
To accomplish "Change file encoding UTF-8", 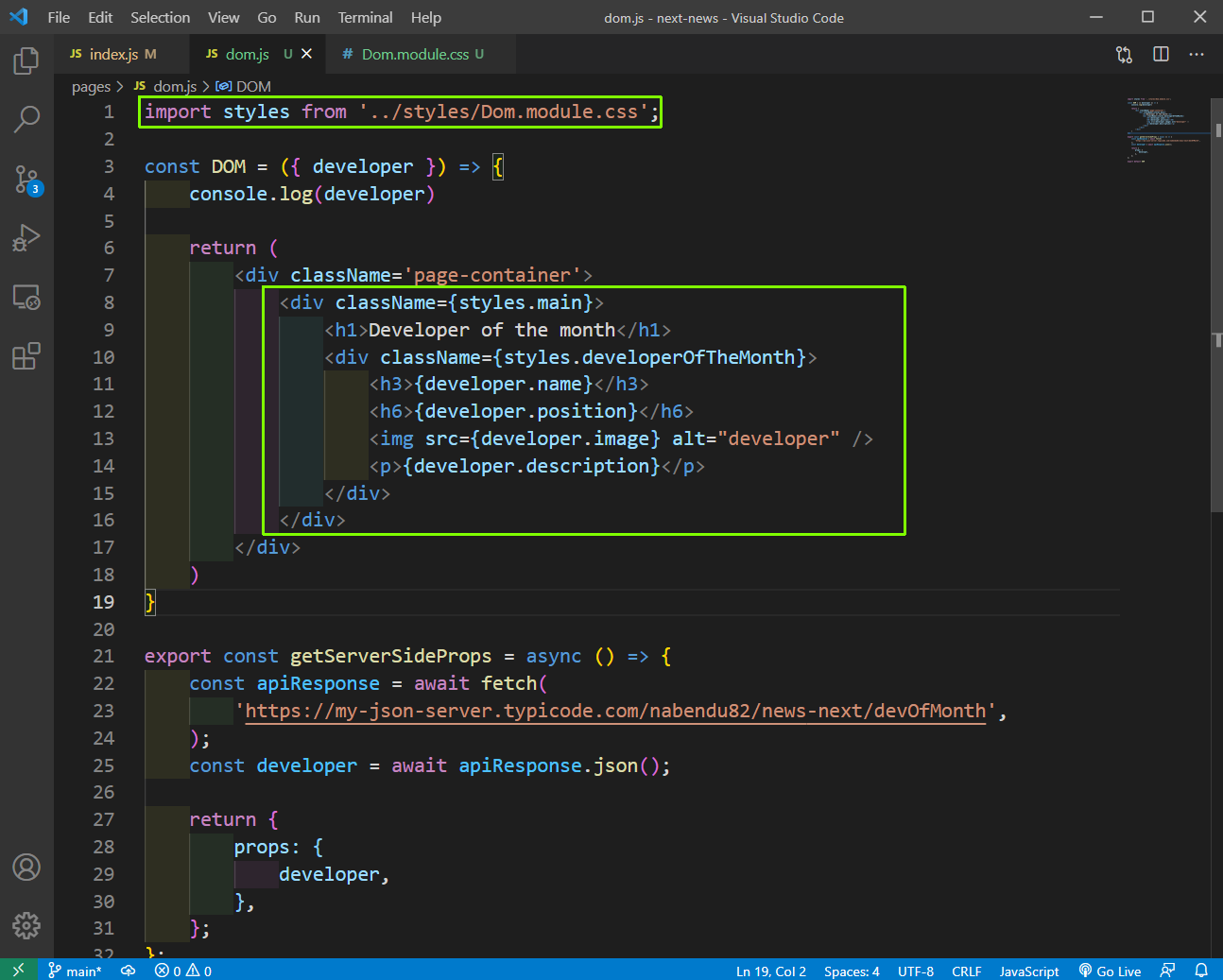I will [x=916, y=971].
